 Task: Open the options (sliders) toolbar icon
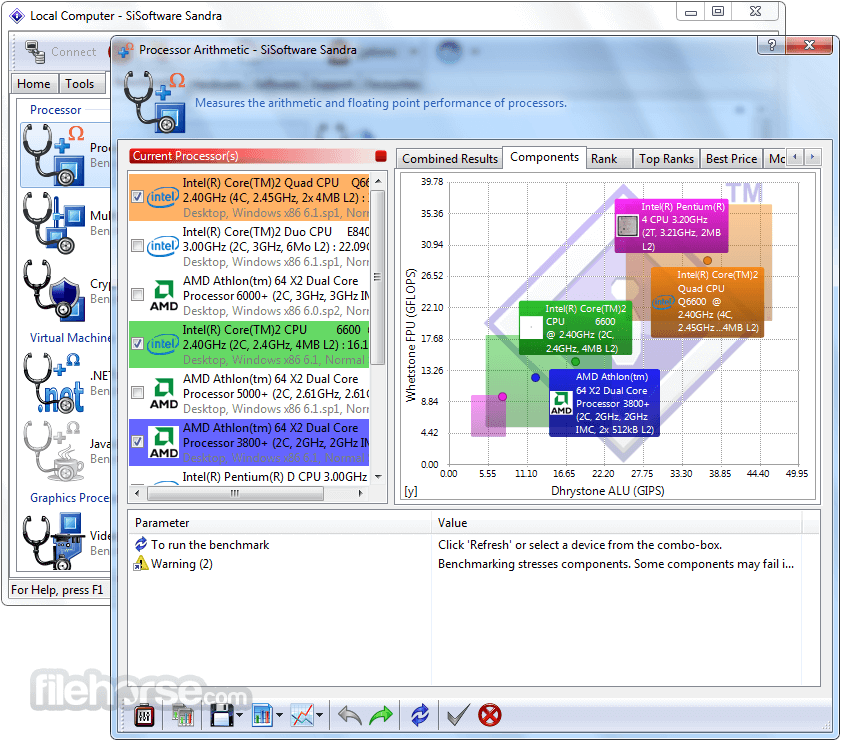pos(144,715)
